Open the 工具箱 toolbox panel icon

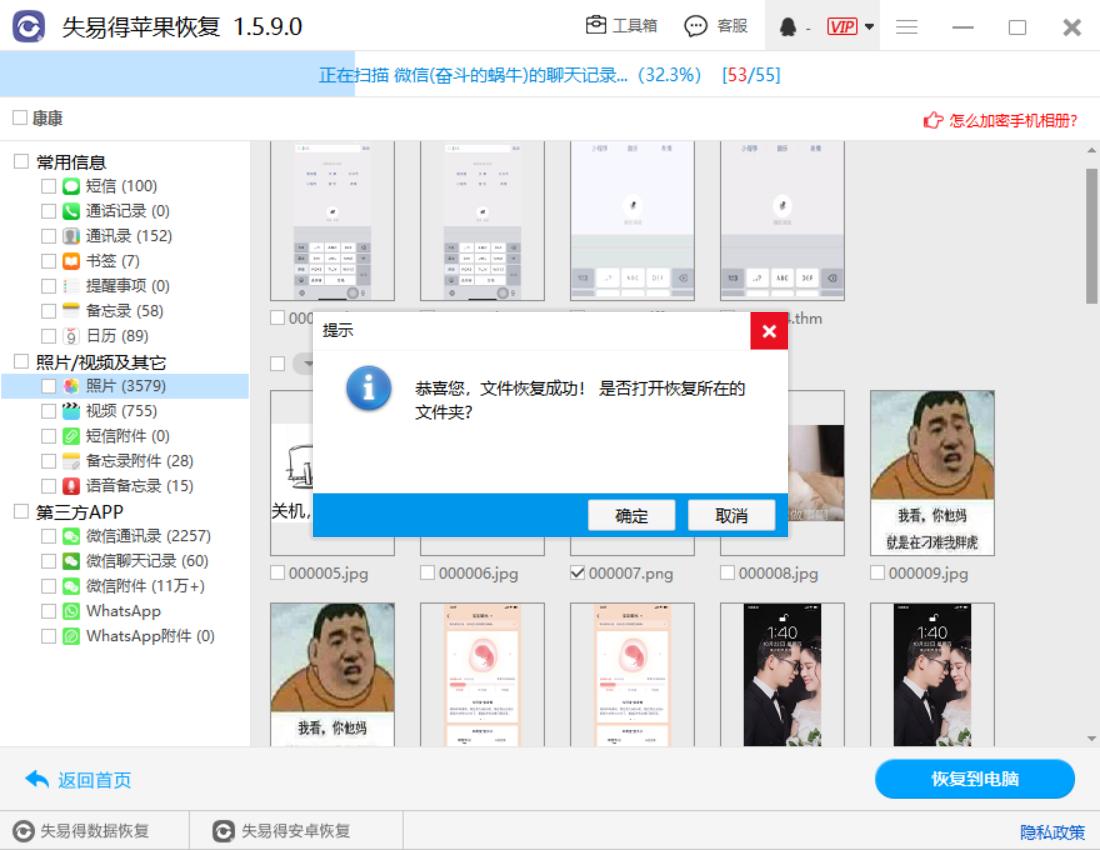coord(594,27)
